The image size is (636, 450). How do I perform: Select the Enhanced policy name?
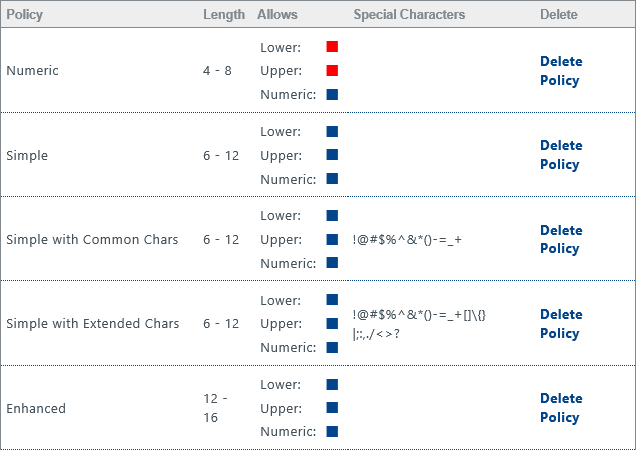click(x=36, y=408)
